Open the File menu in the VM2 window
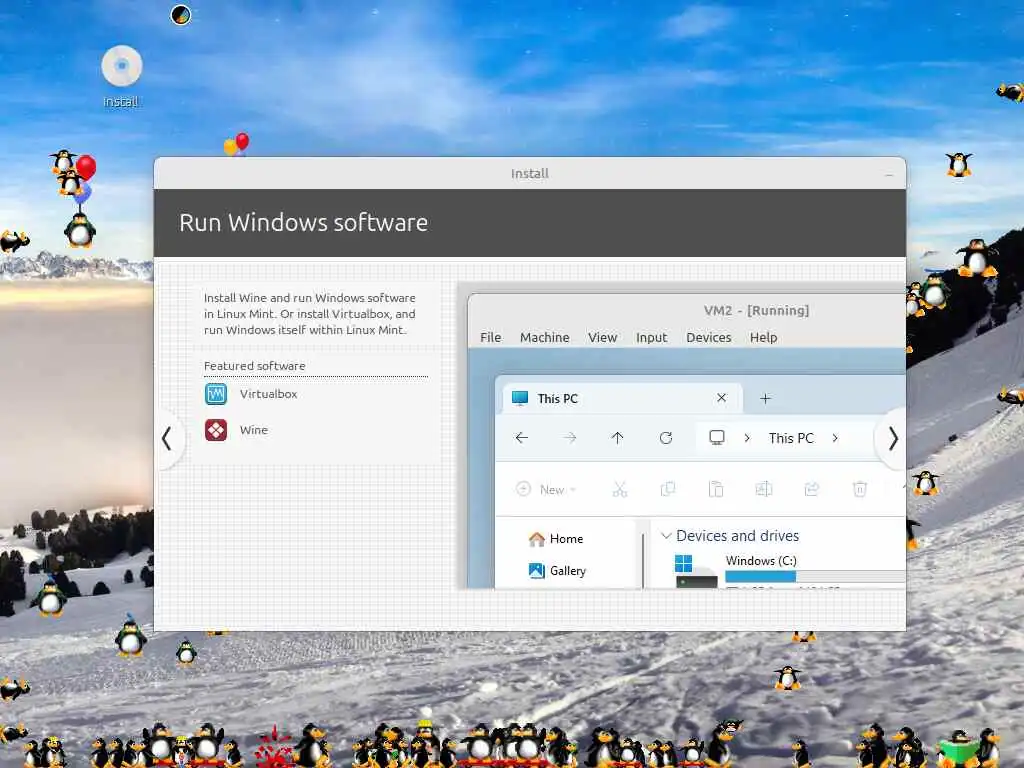The height and width of the screenshot is (768, 1024). coord(490,337)
